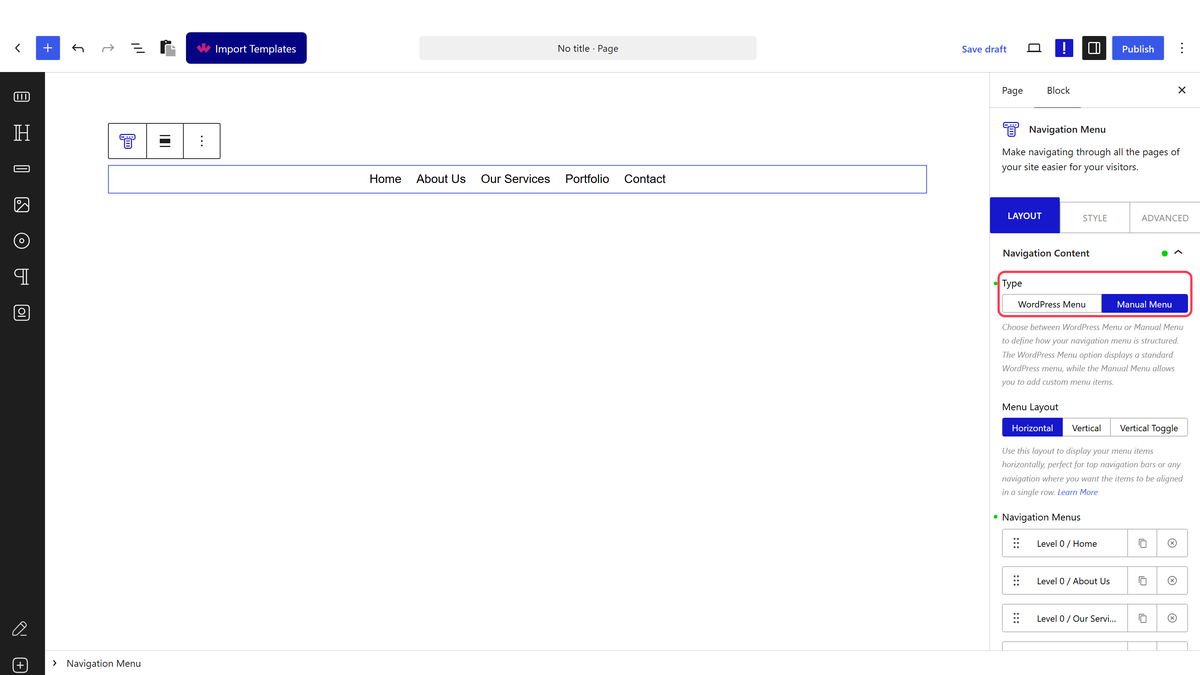The image size is (1200, 675).
Task: Click the pencil edit icon in sidebar
Action: tap(20, 629)
